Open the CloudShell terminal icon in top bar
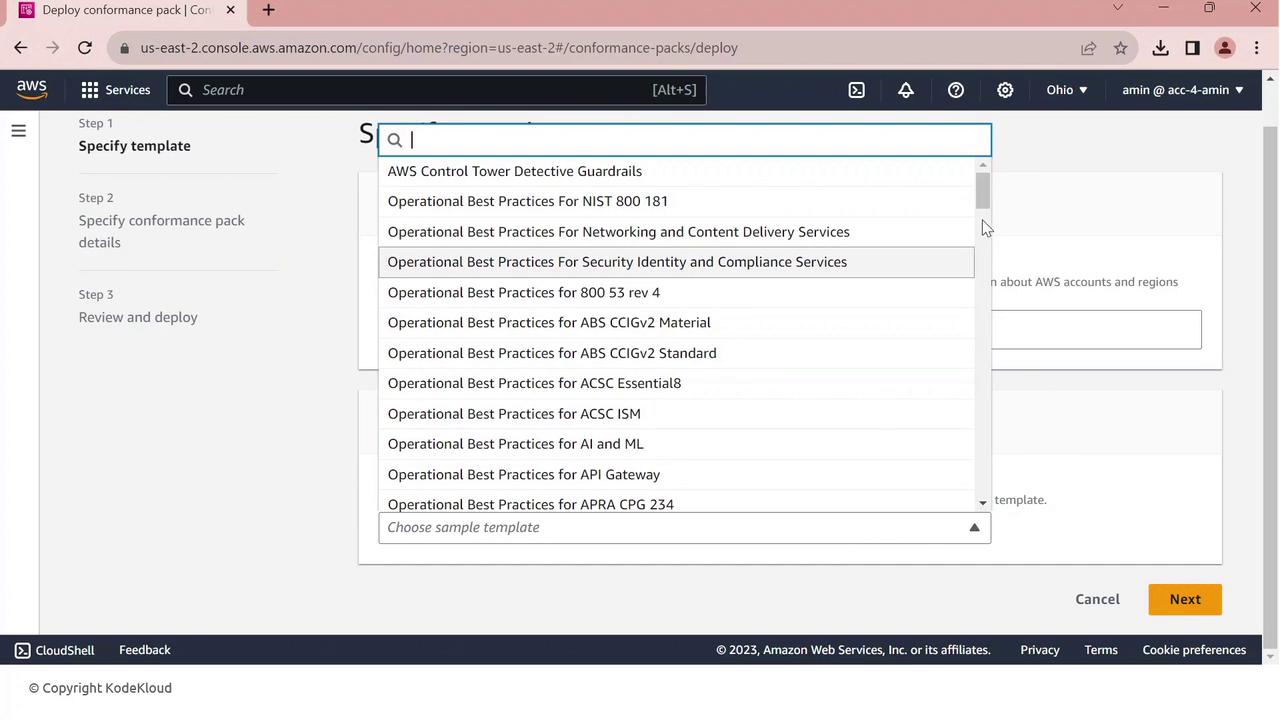This screenshot has width=1280, height=720. point(857,90)
